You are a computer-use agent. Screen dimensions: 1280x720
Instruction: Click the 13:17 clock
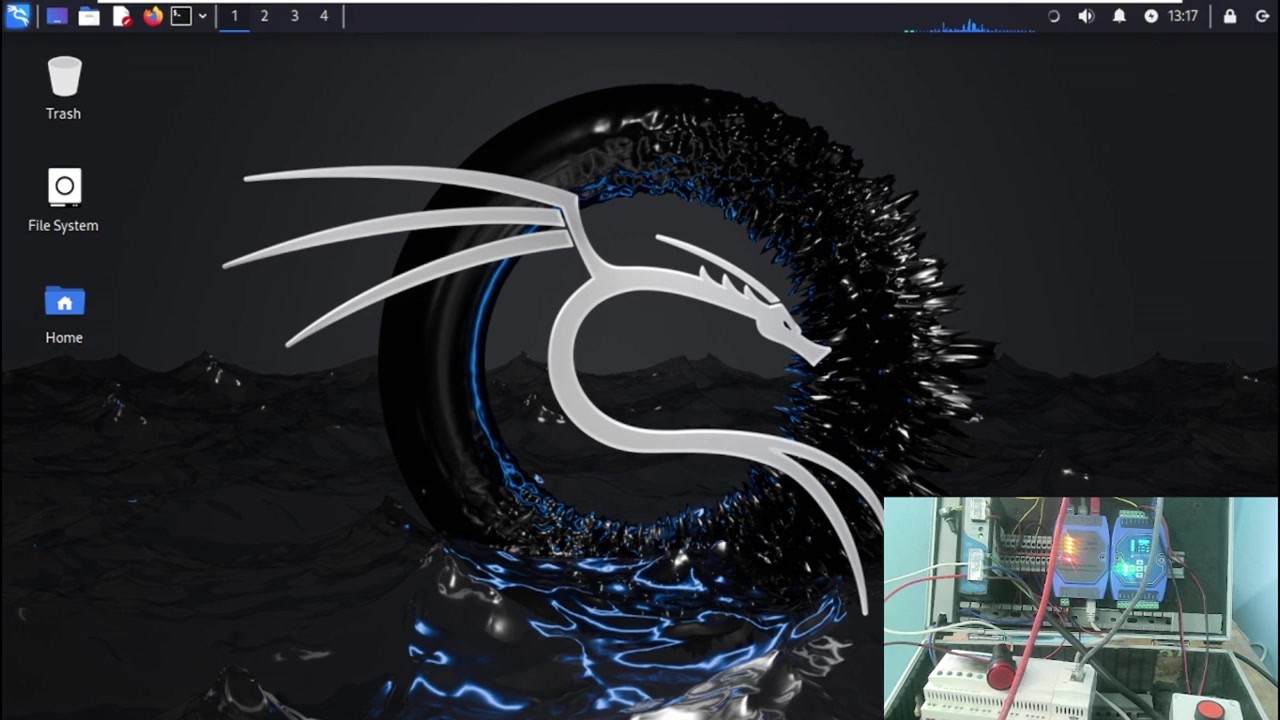pyautogui.click(x=1183, y=16)
